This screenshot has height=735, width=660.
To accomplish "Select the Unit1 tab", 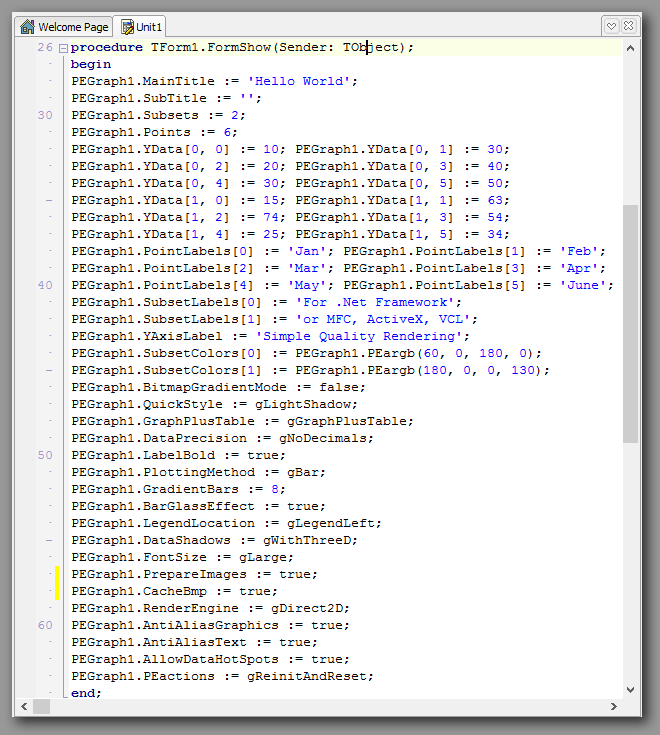I will point(141,27).
